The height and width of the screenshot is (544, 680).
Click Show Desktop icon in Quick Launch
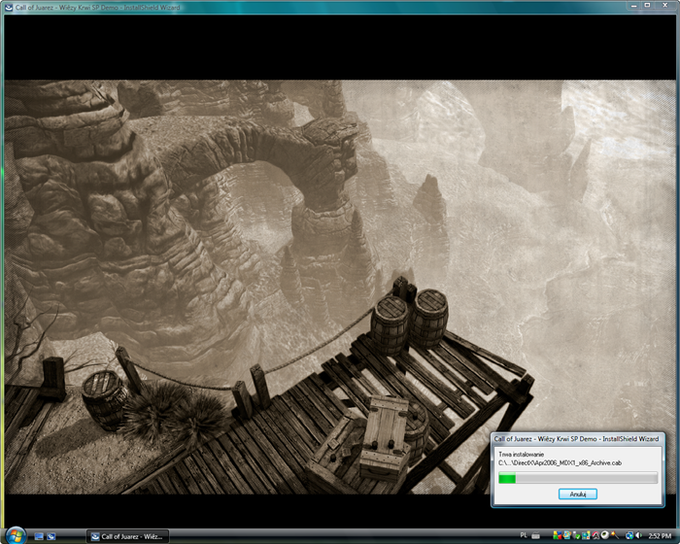click(39, 537)
